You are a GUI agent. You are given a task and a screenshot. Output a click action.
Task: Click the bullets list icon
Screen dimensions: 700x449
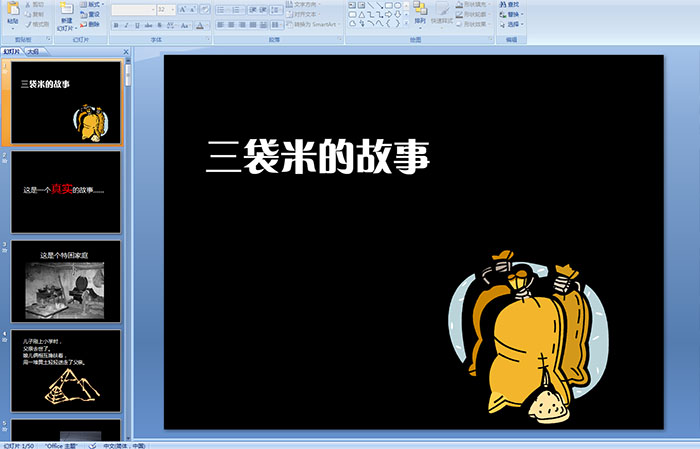223,9
